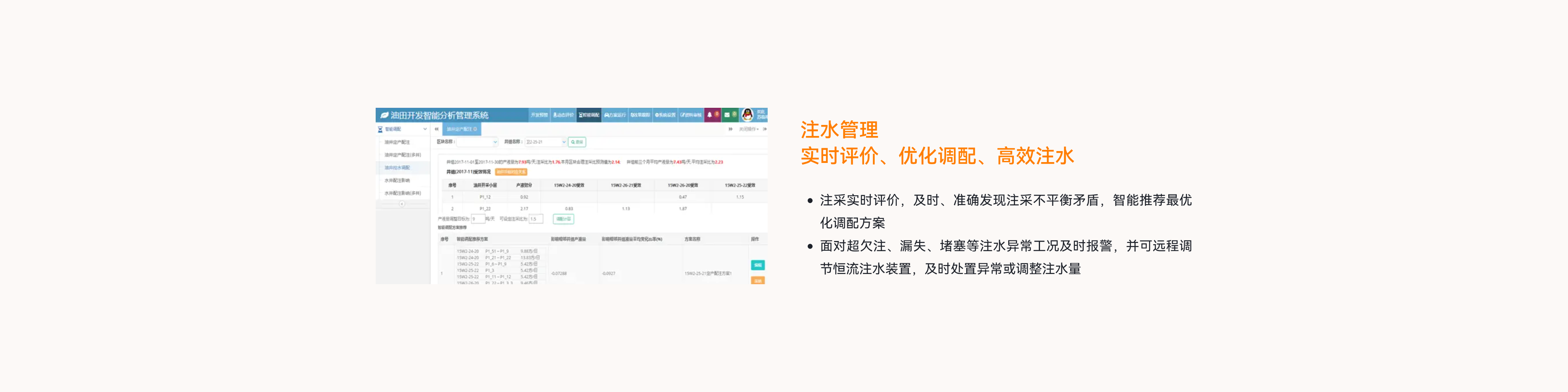Click the green 查询 search button

coord(577,142)
